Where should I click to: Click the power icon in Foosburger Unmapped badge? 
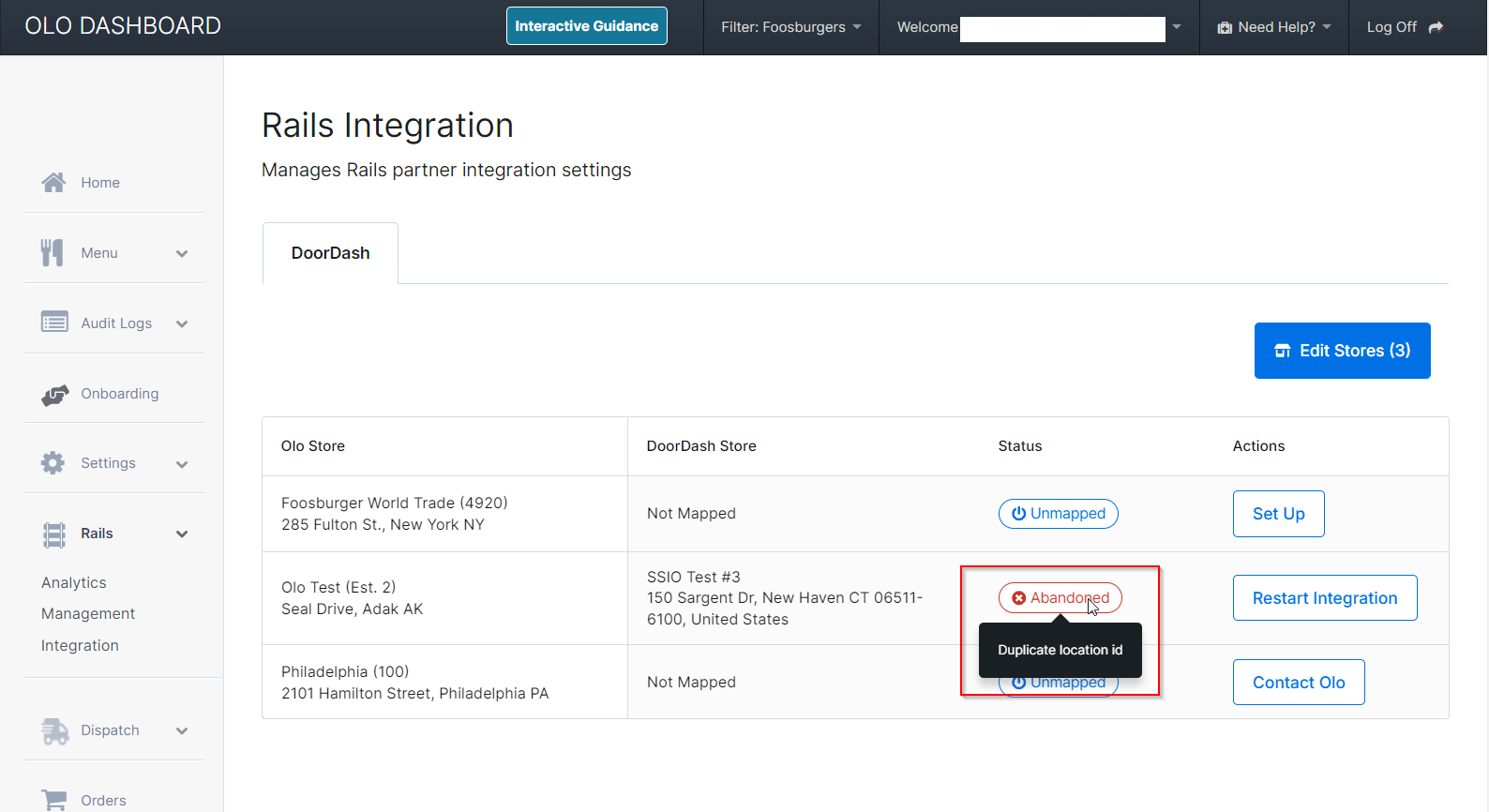1018,514
